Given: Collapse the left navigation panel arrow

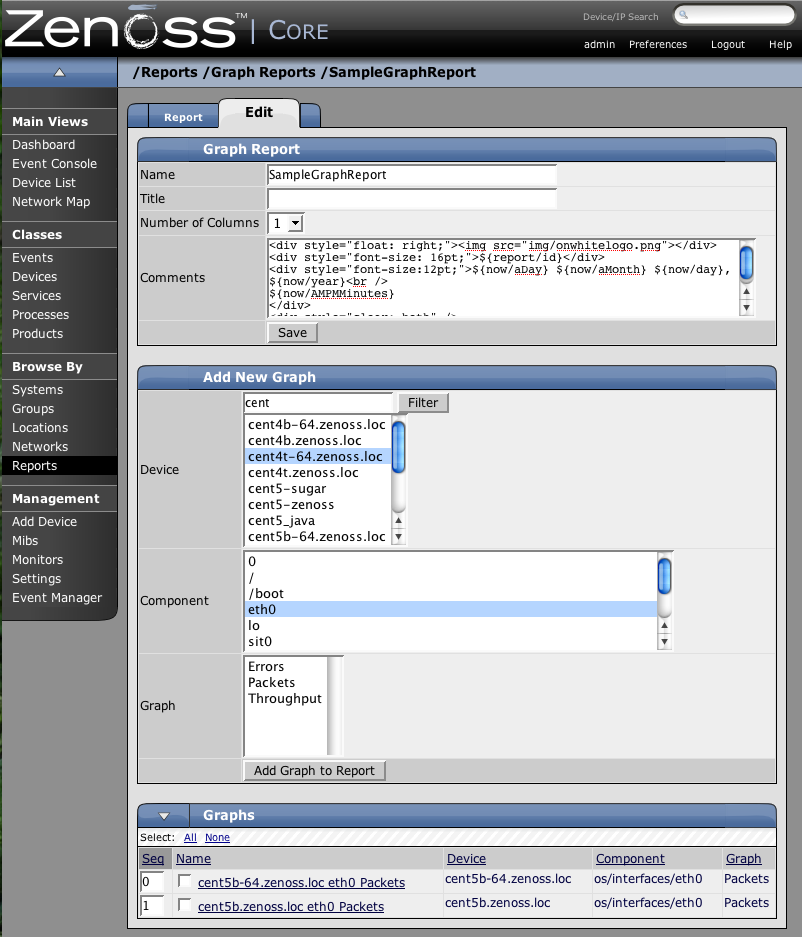Looking at the screenshot, I should (59, 72).
